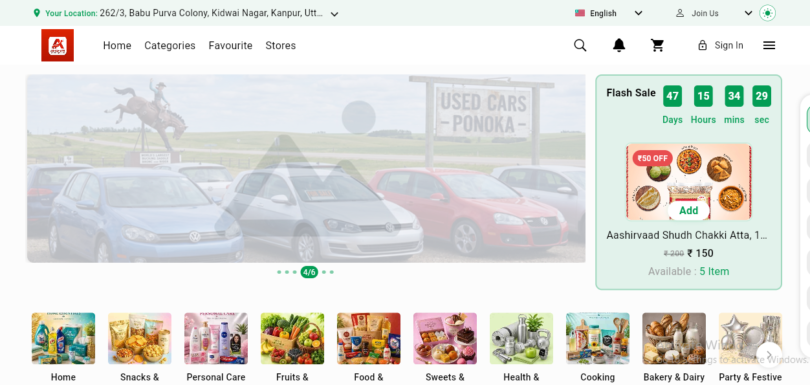The width and height of the screenshot is (810, 385).
Task: Click next arrow on category carousel
Action: pos(769,355)
